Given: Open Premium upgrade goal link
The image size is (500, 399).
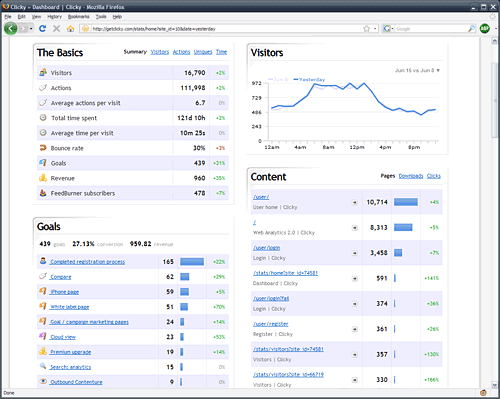Looking at the screenshot, I should point(70,352).
